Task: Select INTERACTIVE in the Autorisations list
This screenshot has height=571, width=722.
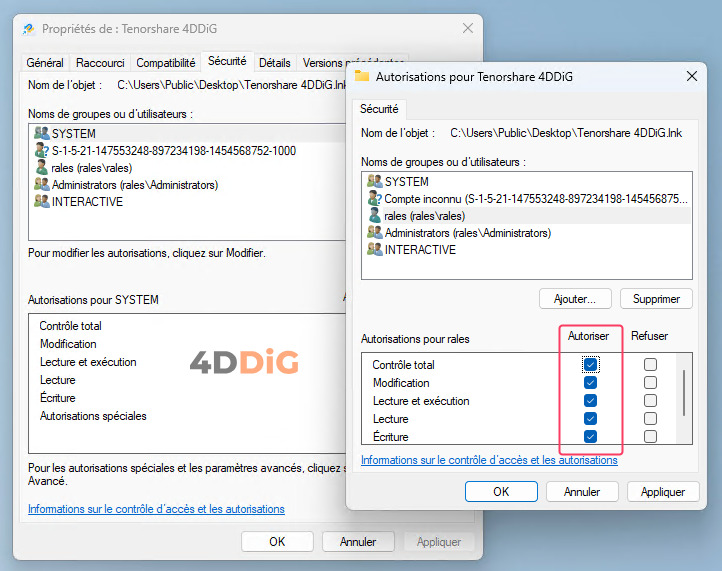Action: 527,249
